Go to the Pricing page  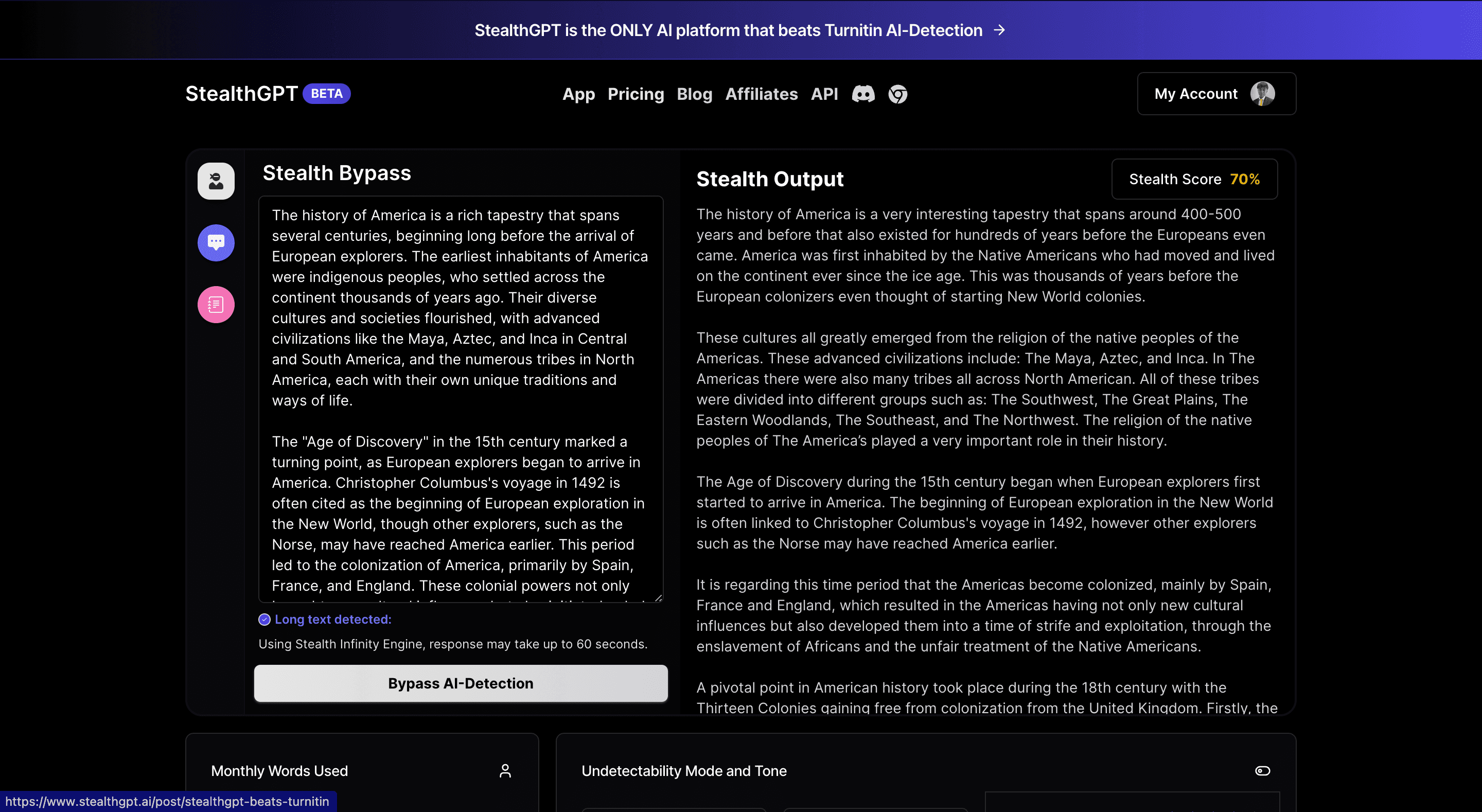pos(636,94)
